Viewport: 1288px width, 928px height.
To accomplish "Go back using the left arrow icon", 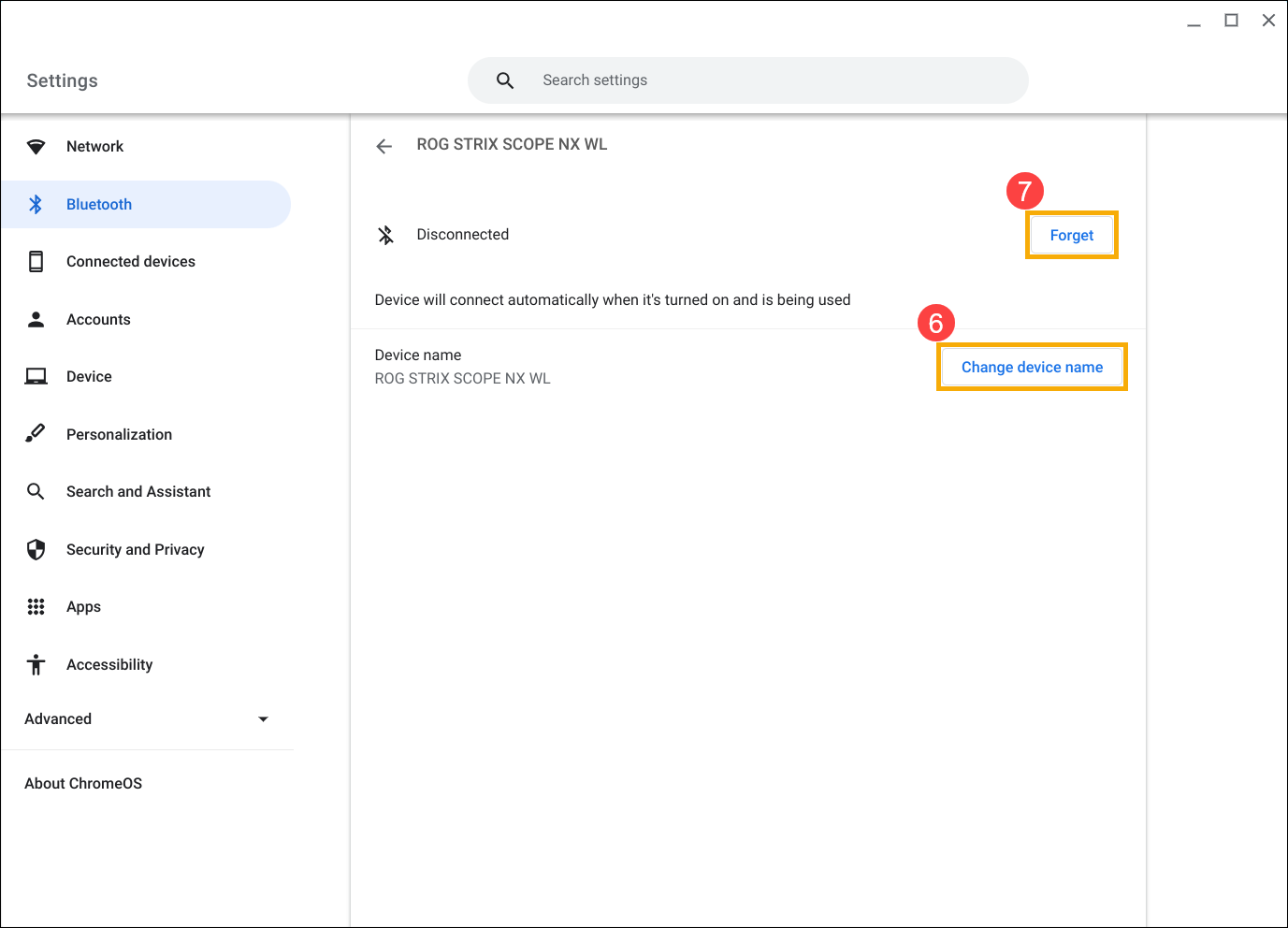I will pos(384,146).
